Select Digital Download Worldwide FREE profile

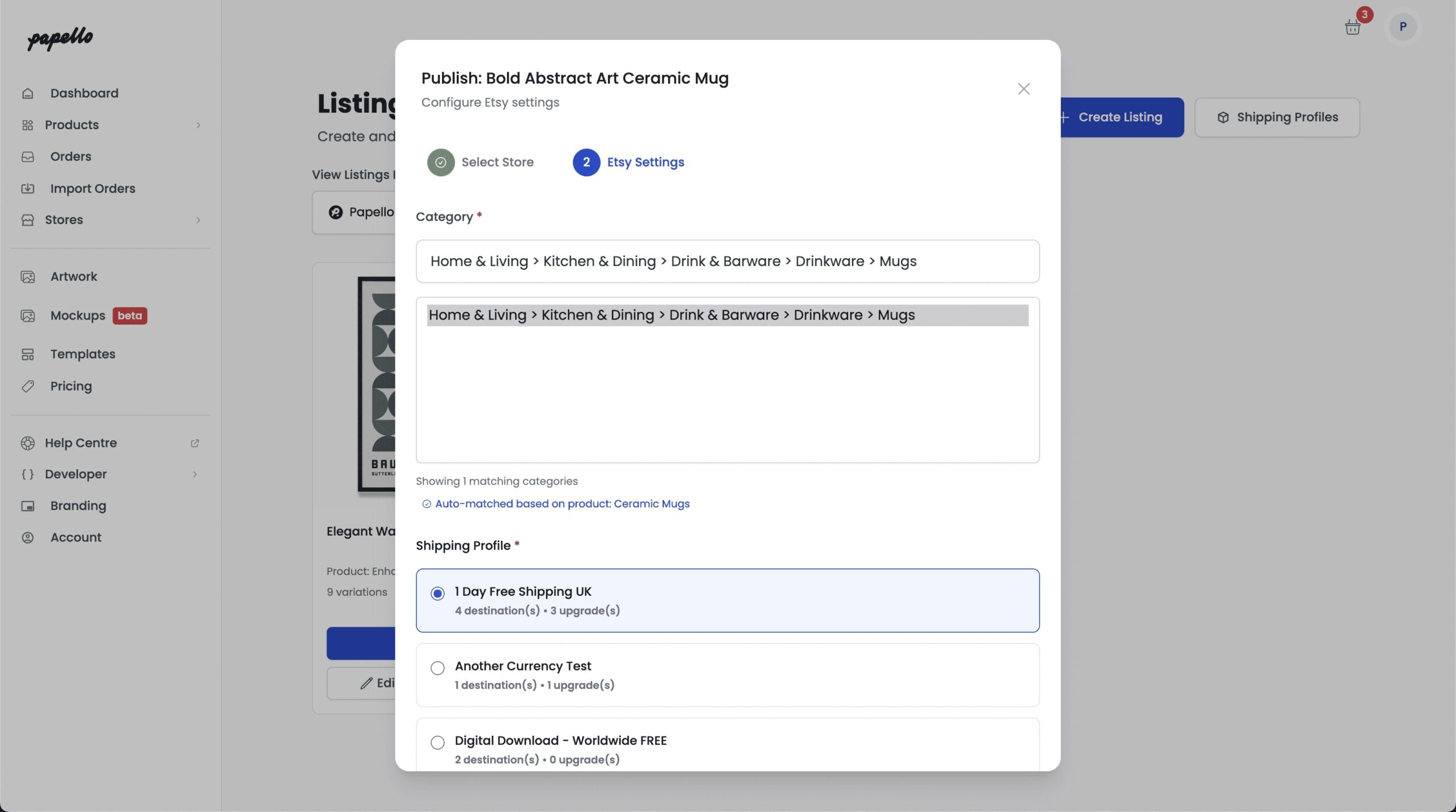(x=437, y=743)
